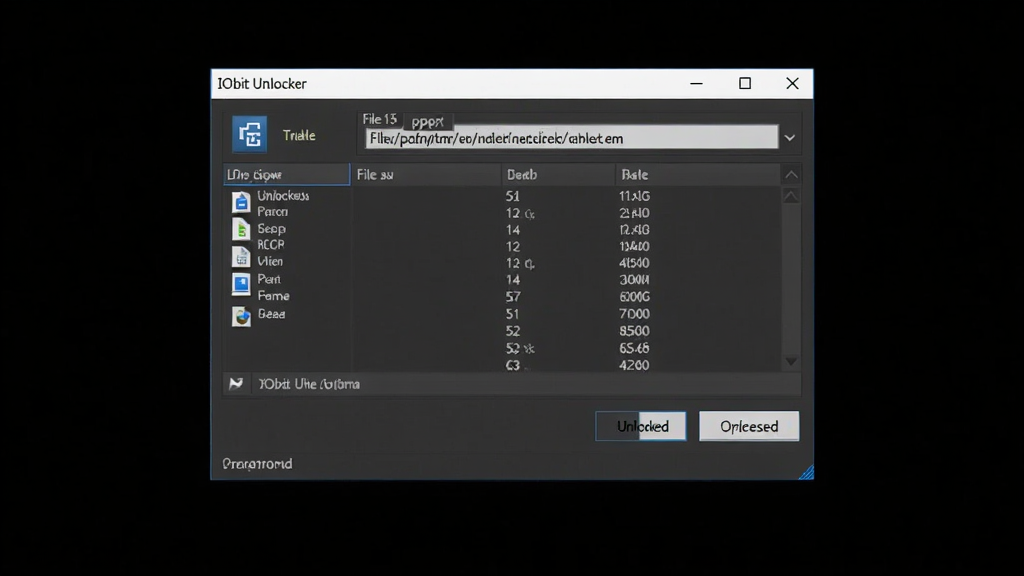Select the Pent list item
This screenshot has width=1024, height=576.
coord(268,280)
